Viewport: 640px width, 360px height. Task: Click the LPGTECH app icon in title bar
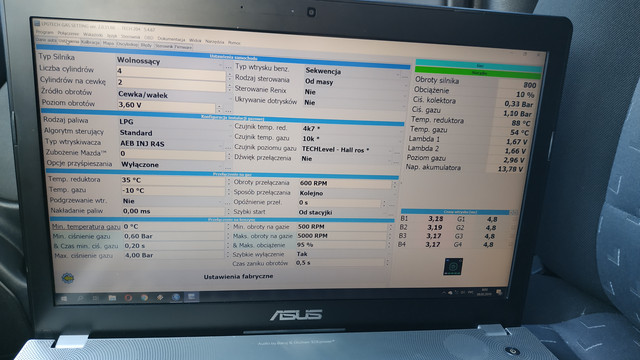pyautogui.click(x=37, y=24)
